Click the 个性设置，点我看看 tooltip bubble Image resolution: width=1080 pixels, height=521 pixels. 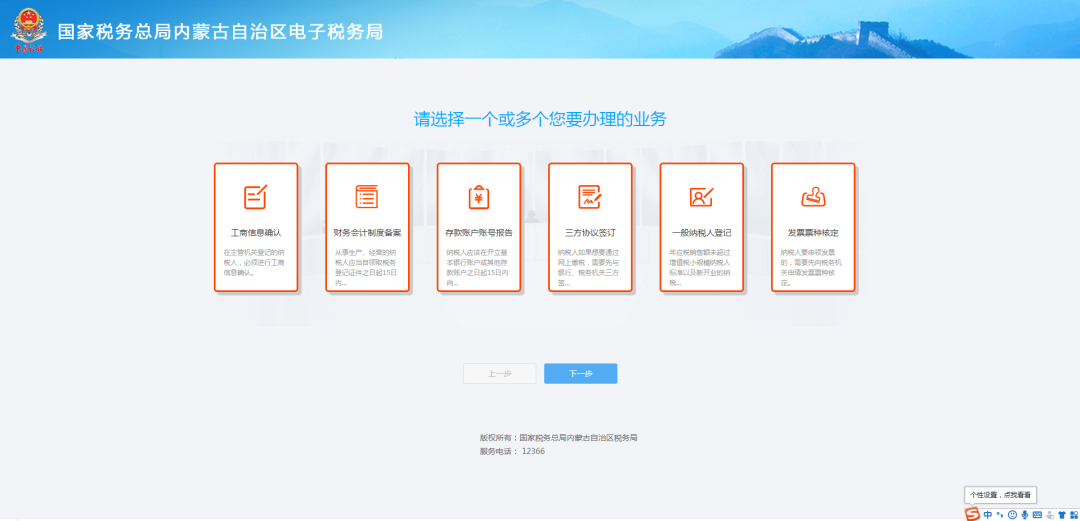[x=1000, y=495]
